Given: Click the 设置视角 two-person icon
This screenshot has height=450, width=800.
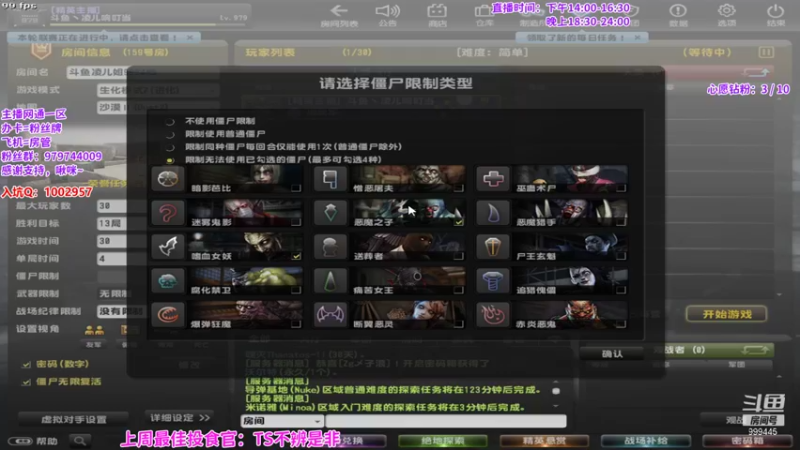Looking at the screenshot, I should point(94,331).
